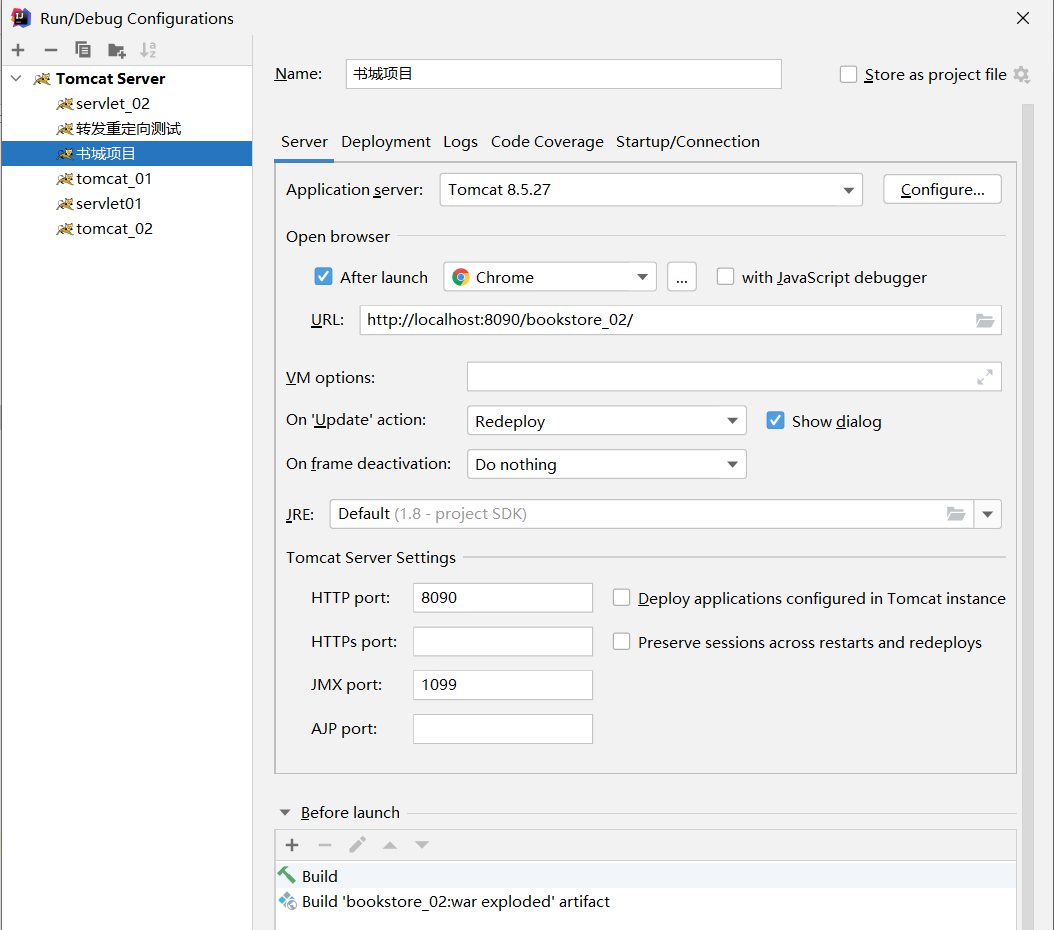Copy the selected configuration
This screenshot has height=930, width=1054.
click(83, 50)
